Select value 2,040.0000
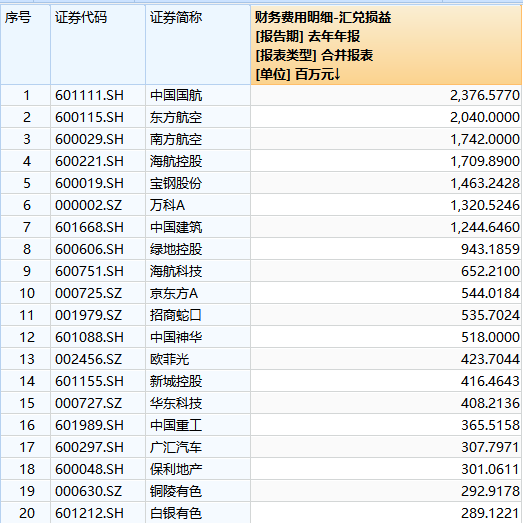 click(485, 117)
